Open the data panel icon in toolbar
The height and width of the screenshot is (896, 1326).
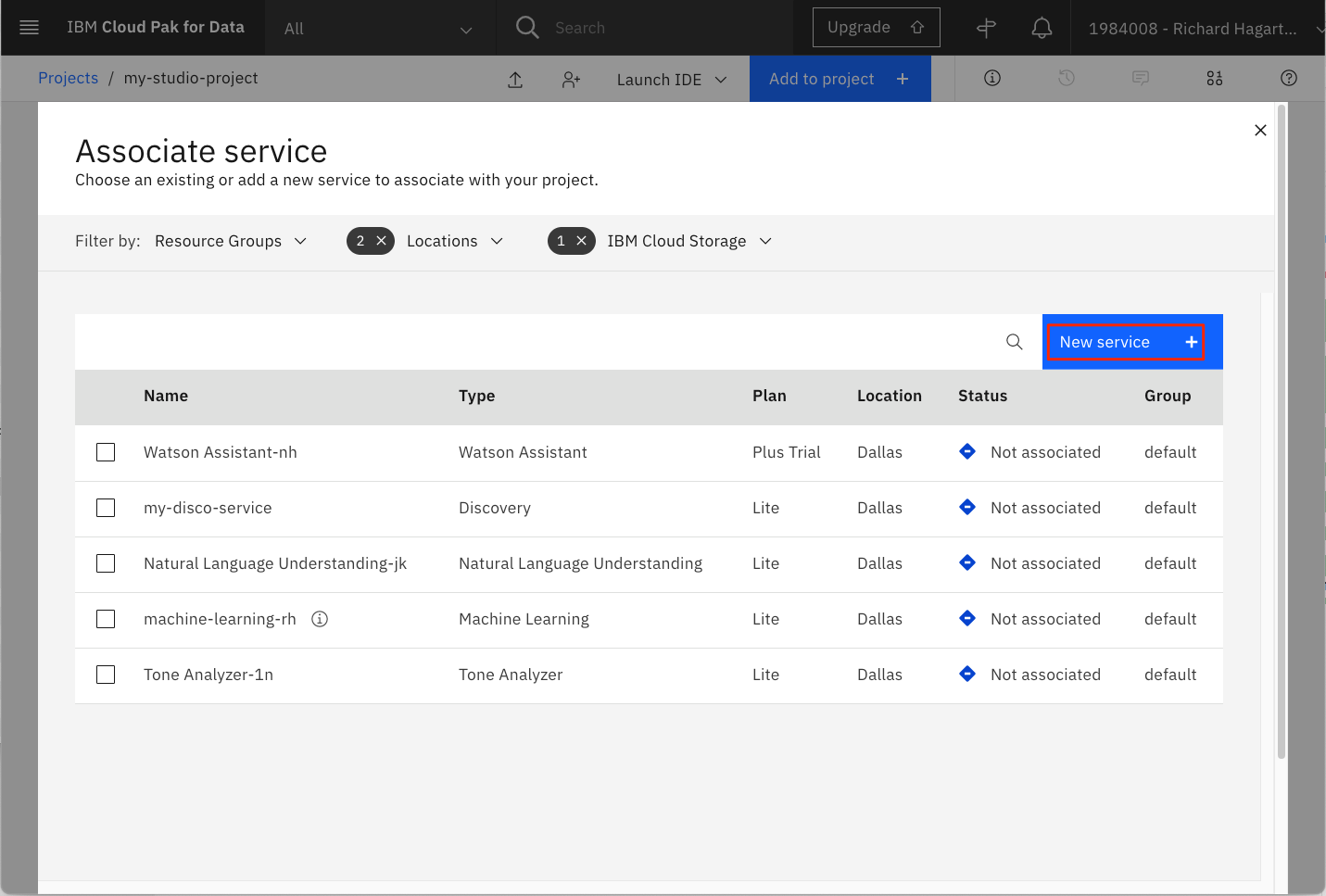point(1215,78)
